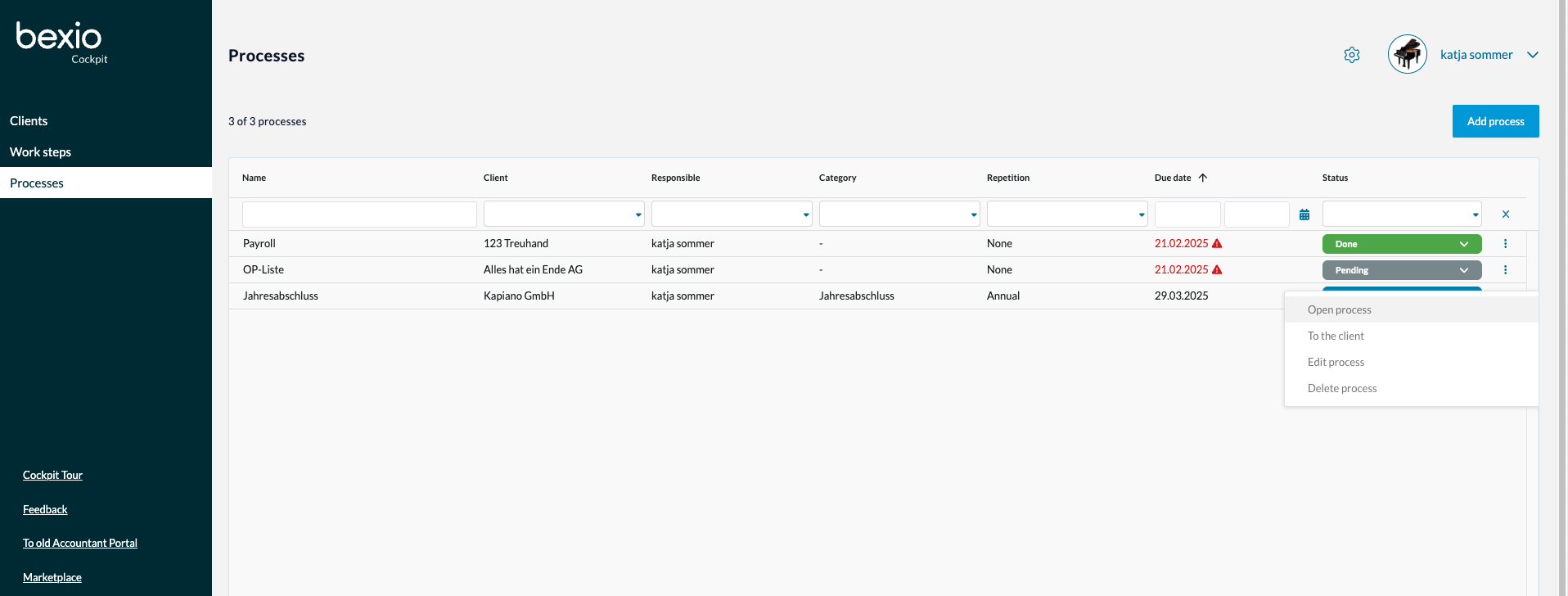
Task: Clear filters with the X icon
Action: 1505,214
